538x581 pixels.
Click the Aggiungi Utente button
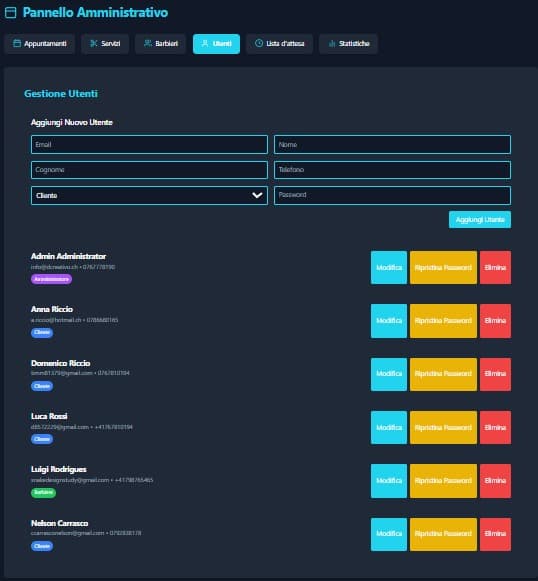tap(480, 220)
